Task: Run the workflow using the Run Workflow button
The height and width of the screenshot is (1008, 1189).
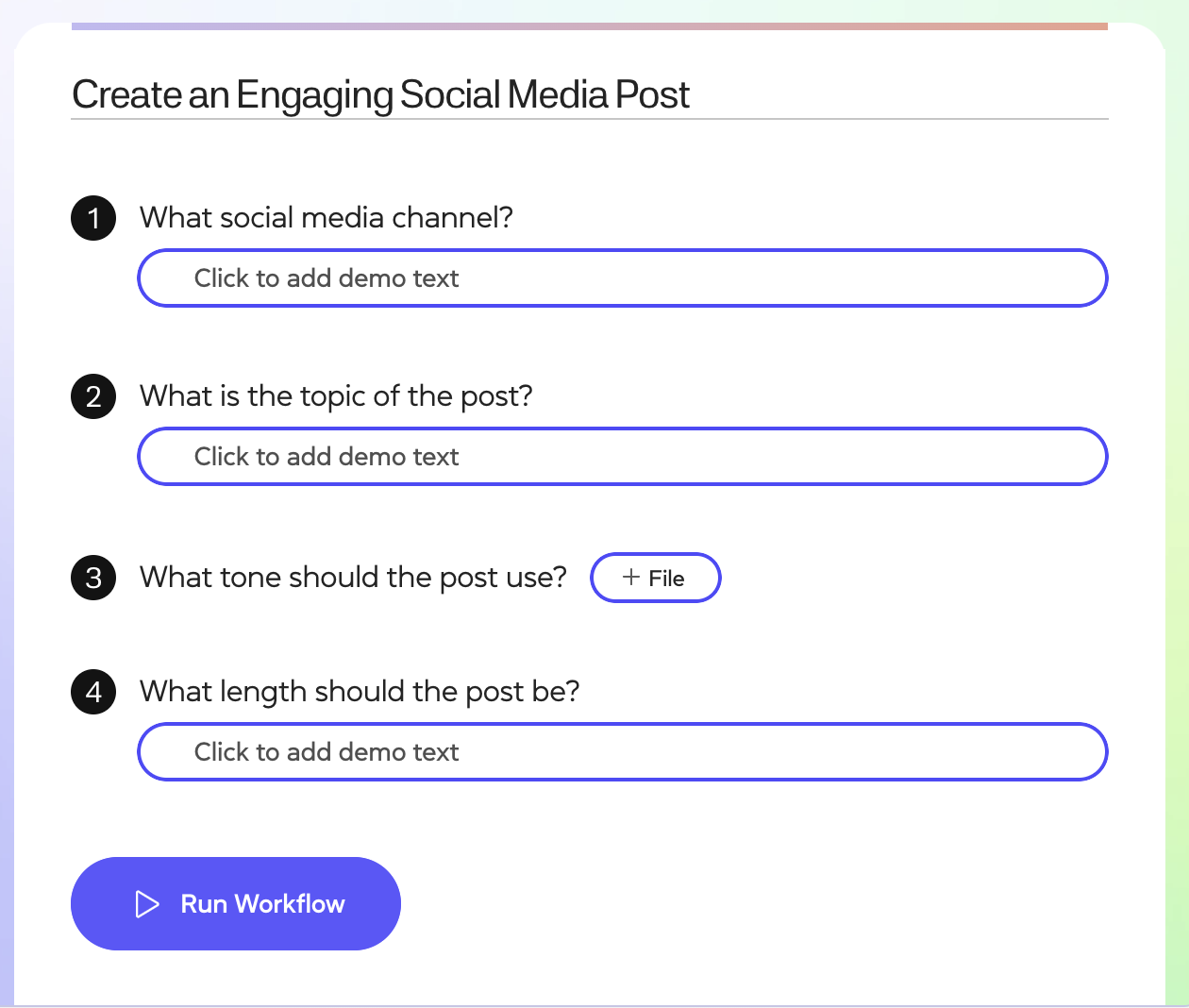Action: coord(236,904)
